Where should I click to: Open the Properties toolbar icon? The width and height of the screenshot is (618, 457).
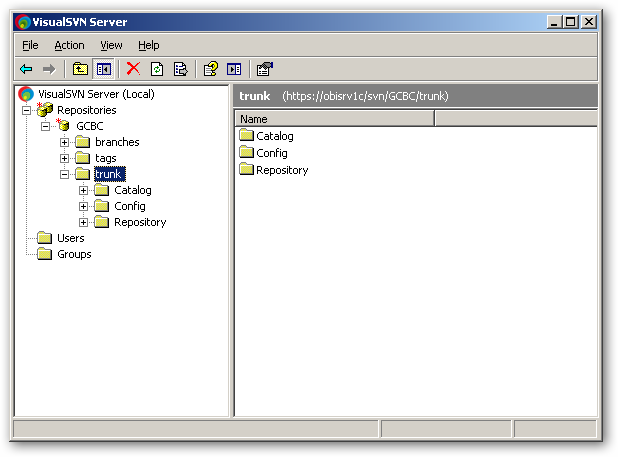pyautogui.click(x=264, y=69)
